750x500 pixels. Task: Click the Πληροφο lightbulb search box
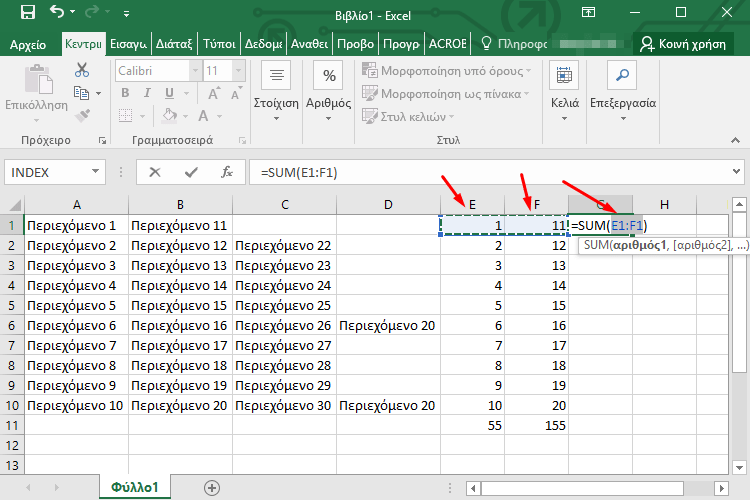[x=514, y=44]
